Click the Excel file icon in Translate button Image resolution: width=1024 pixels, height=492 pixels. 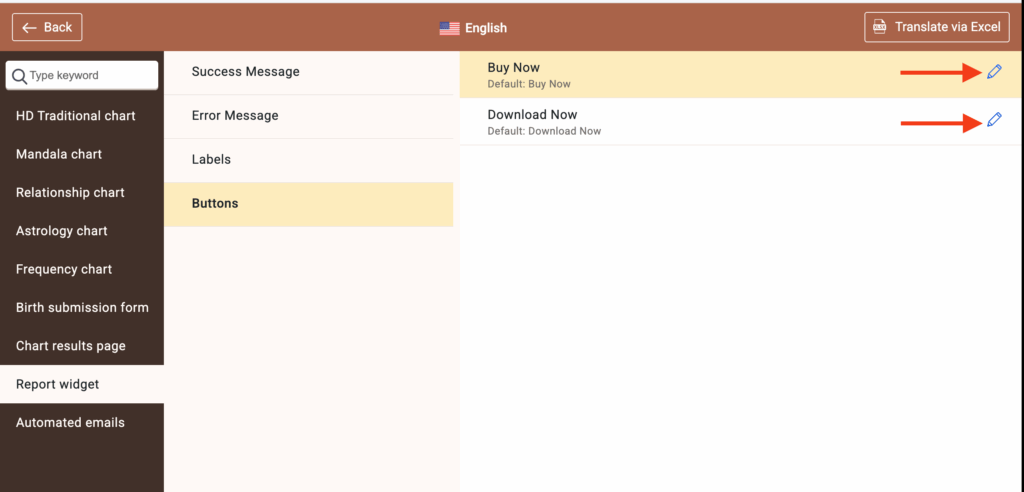[x=880, y=27]
